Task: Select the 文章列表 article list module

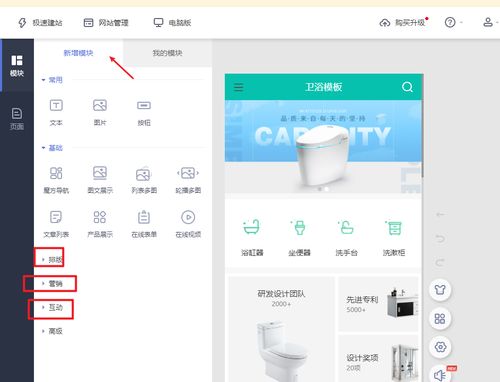Action: pyautogui.click(x=56, y=224)
